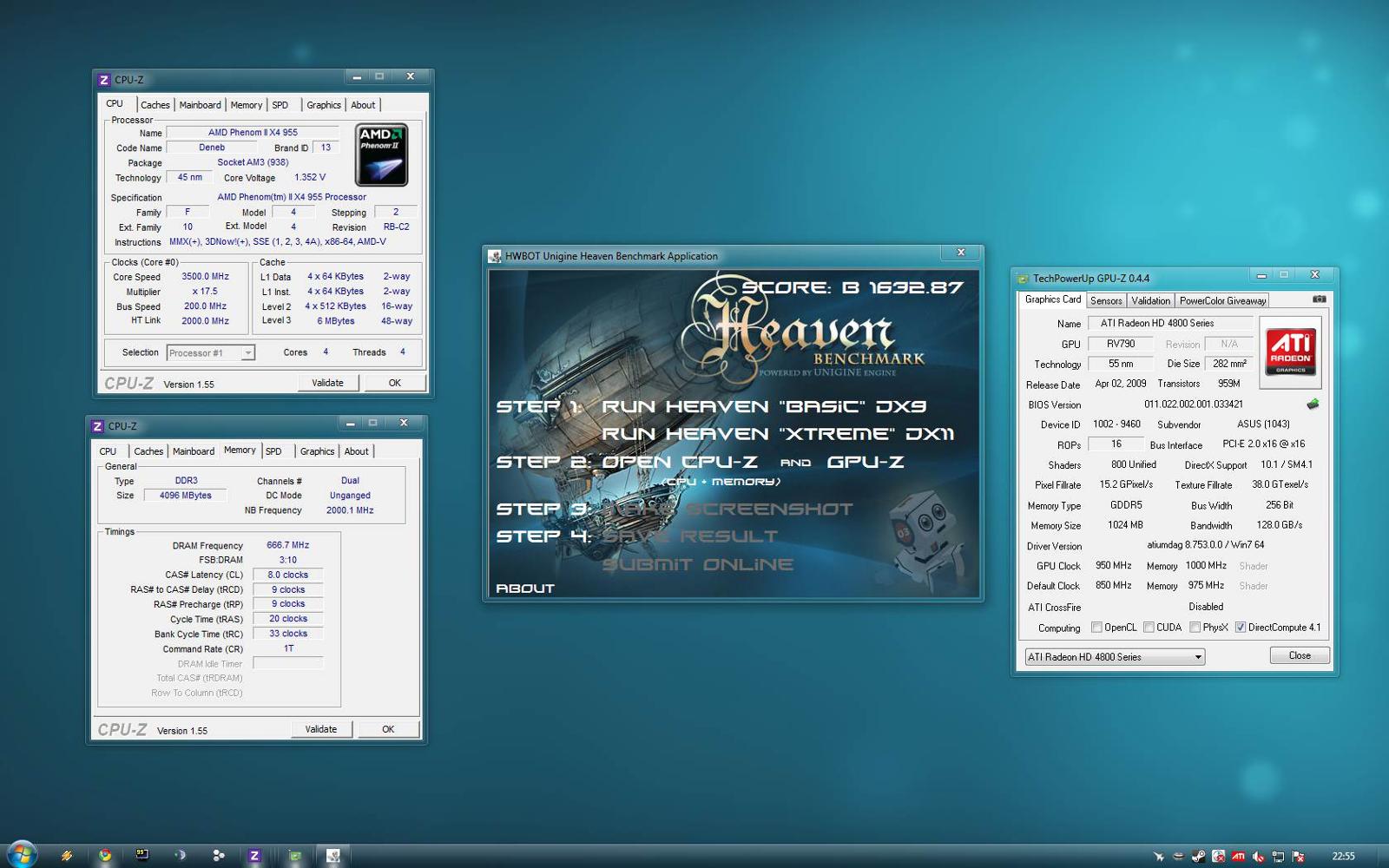Open the Processor #1 selection dropdown
The image size is (1389, 868).
[x=211, y=352]
